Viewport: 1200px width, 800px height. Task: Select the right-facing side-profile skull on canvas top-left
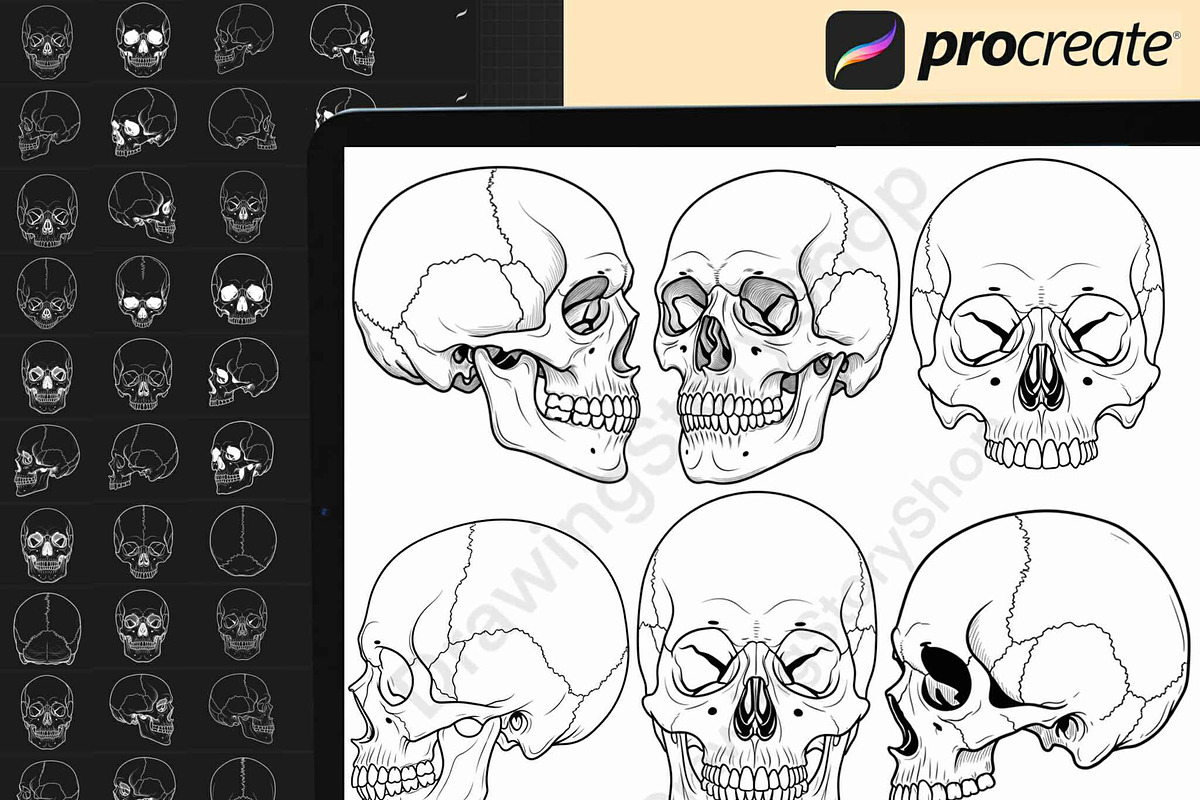point(498,324)
